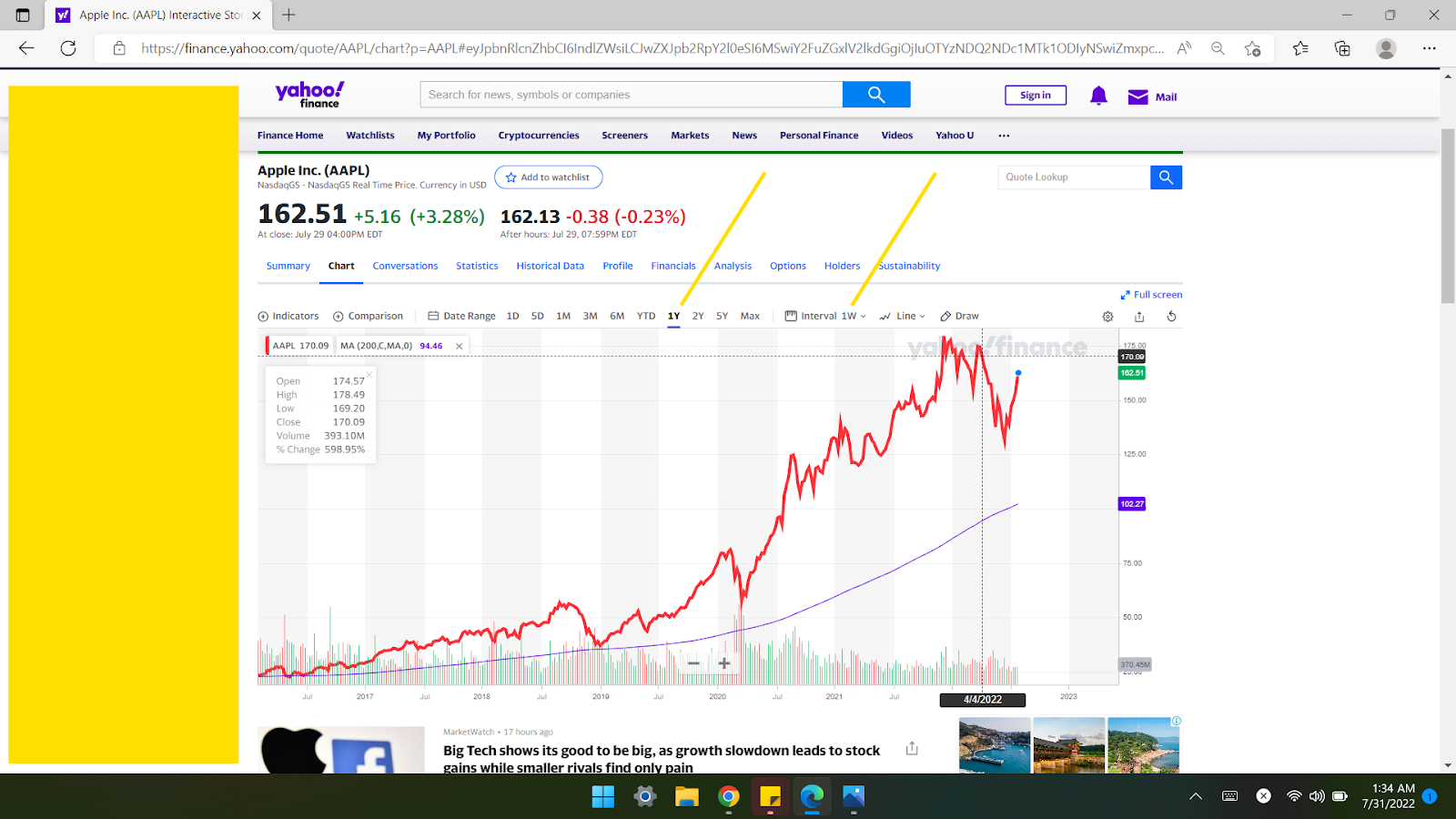
Task: Zoom out the chart with minus button
Action: (693, 663)
